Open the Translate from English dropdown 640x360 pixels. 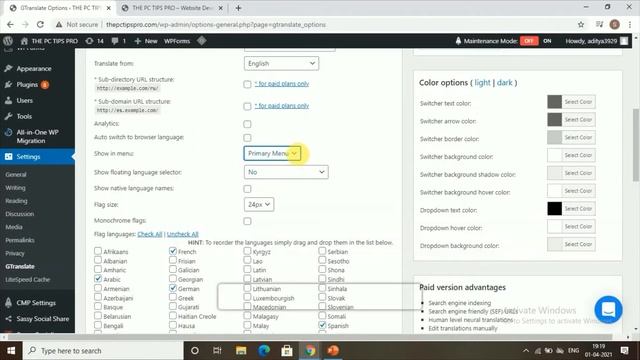pos(281,63)
